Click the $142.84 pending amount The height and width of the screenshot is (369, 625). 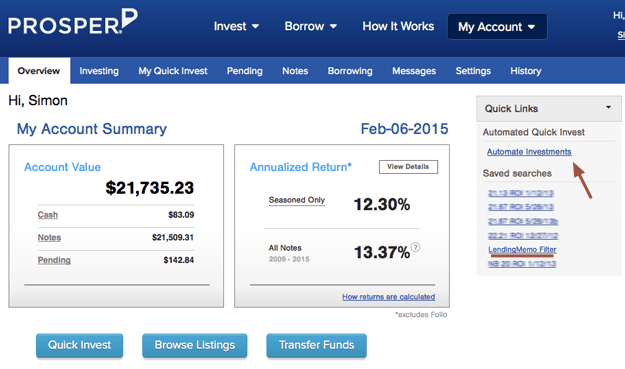point(179,260)
